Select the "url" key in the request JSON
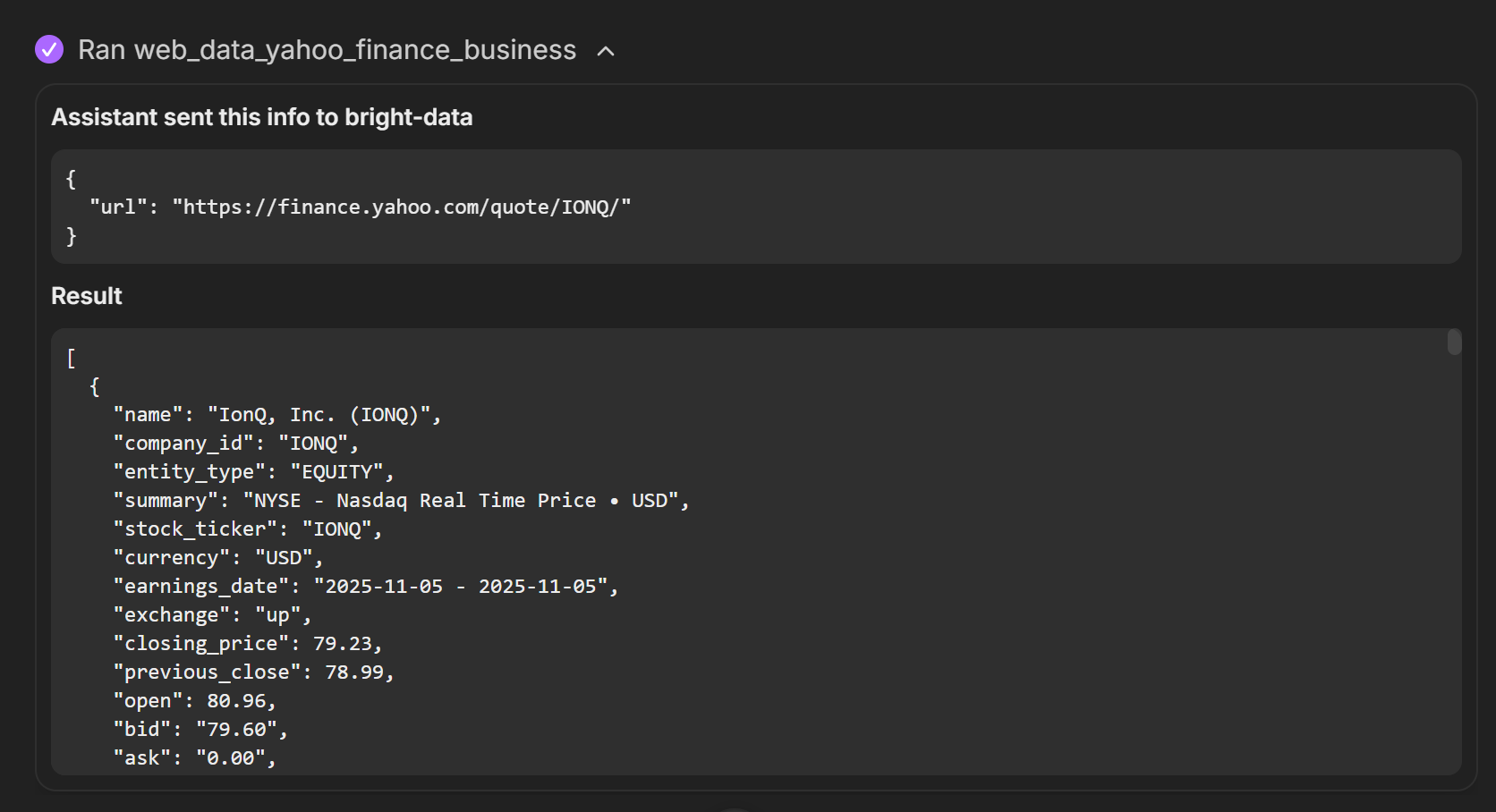Screen dimensions: 1496x812 pos(118,206)
